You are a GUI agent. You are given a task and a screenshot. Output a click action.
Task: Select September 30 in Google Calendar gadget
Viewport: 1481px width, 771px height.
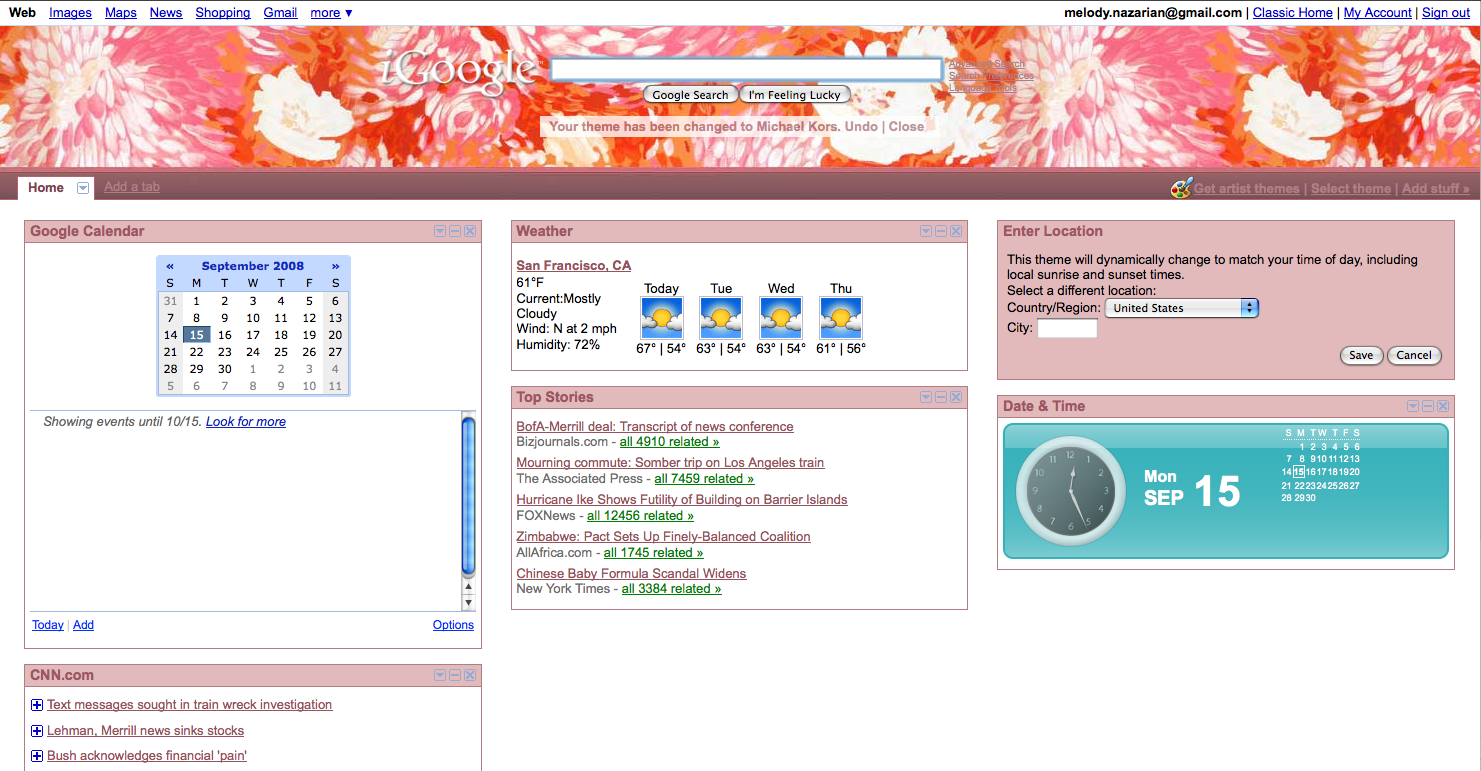click(x=225, y=369)
